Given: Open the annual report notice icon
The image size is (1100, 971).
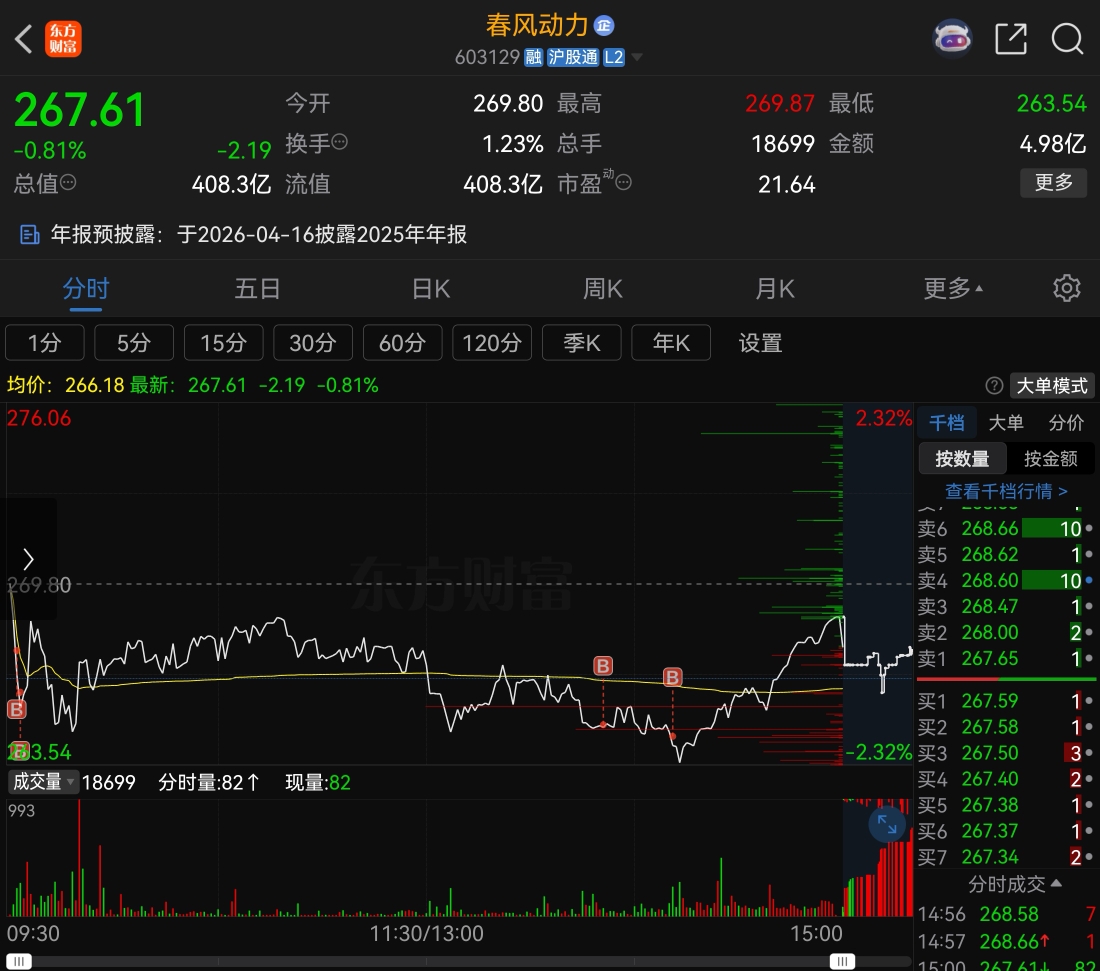Looking at the screenshot, I should tap(29, 234).
